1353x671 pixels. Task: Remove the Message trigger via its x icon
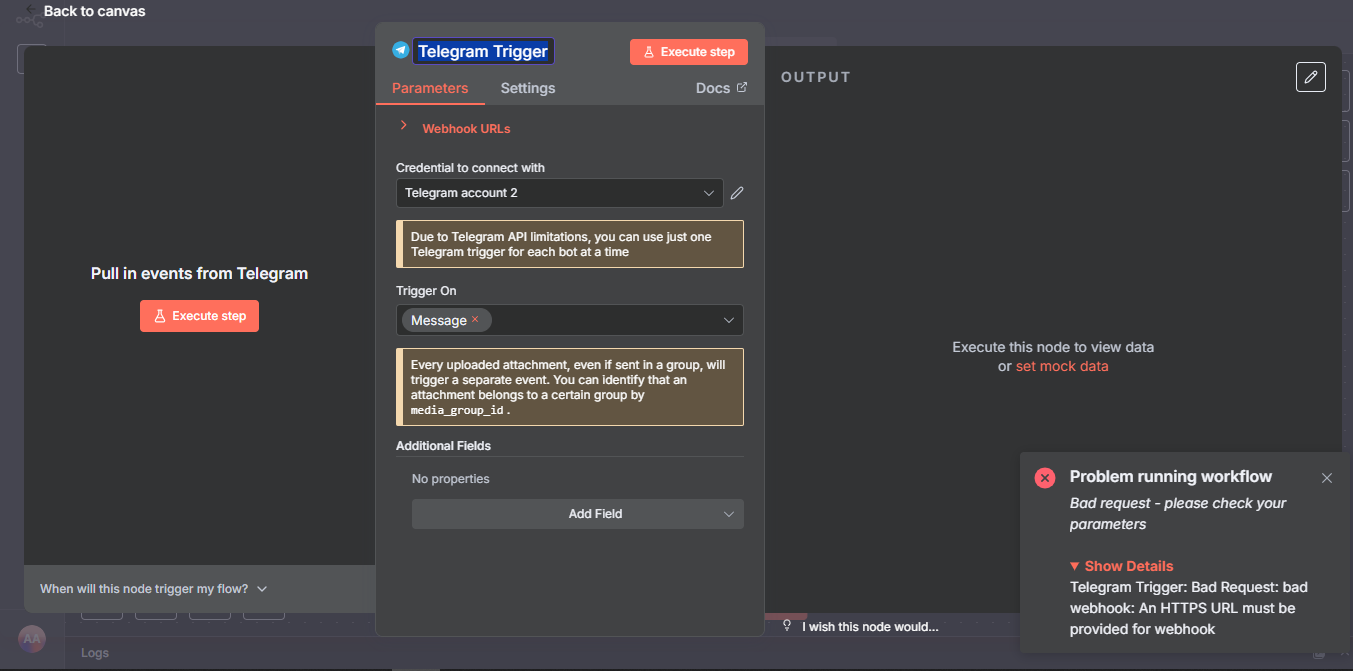click(x=476, y=319)
